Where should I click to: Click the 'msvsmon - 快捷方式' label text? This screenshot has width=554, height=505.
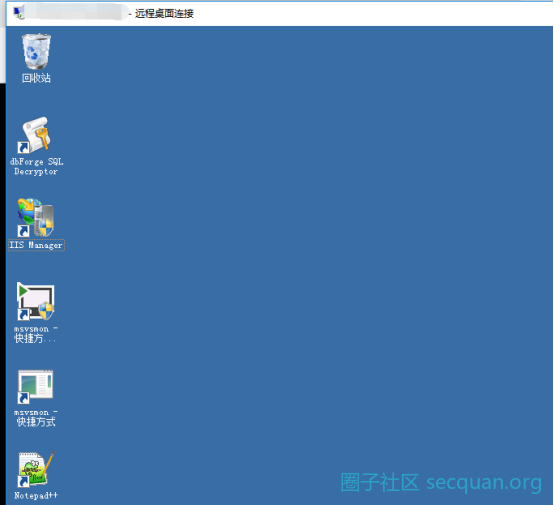tap(36, 417)
